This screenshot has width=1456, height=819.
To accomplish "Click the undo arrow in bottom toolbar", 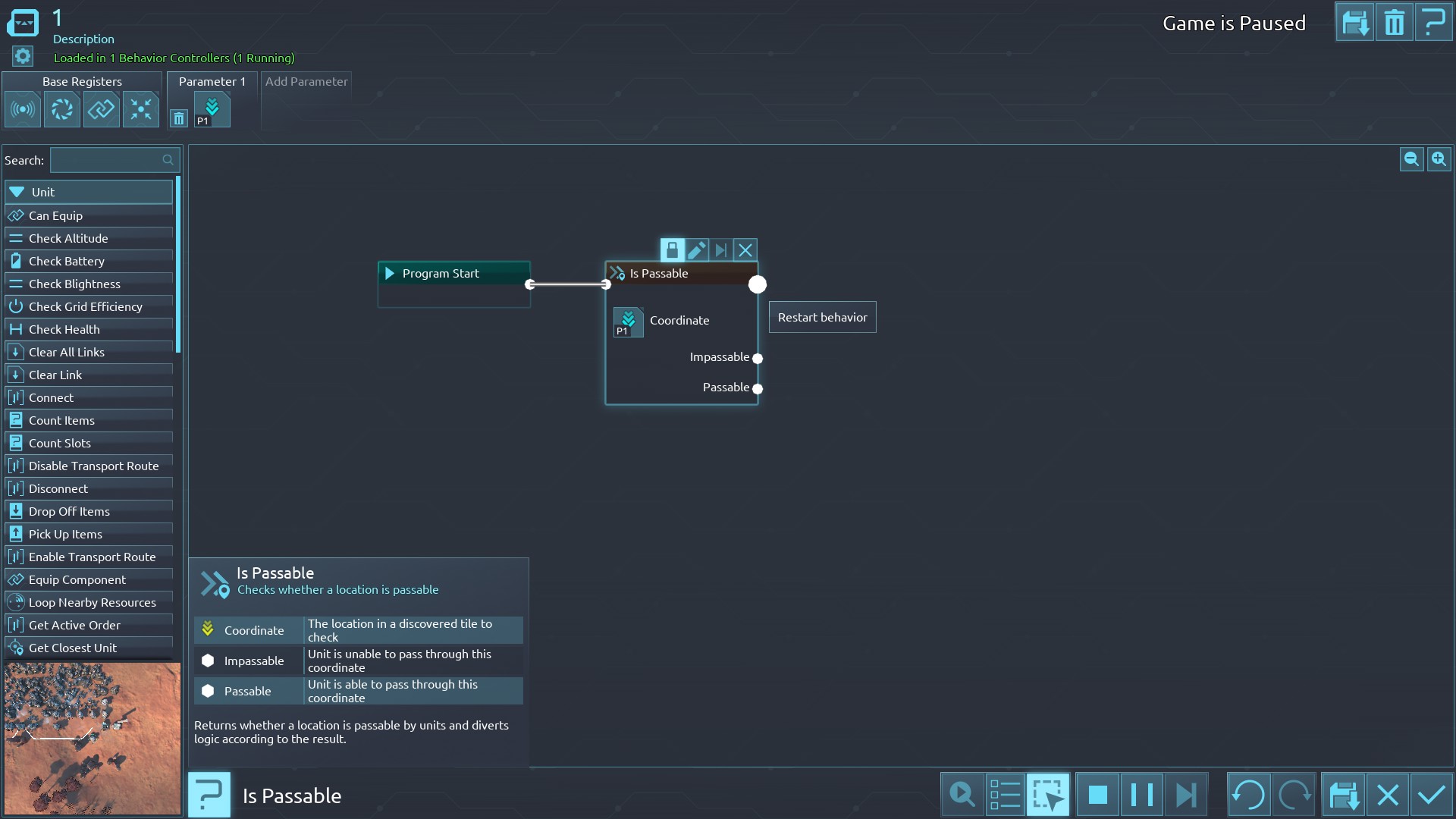I will 1248,795.
